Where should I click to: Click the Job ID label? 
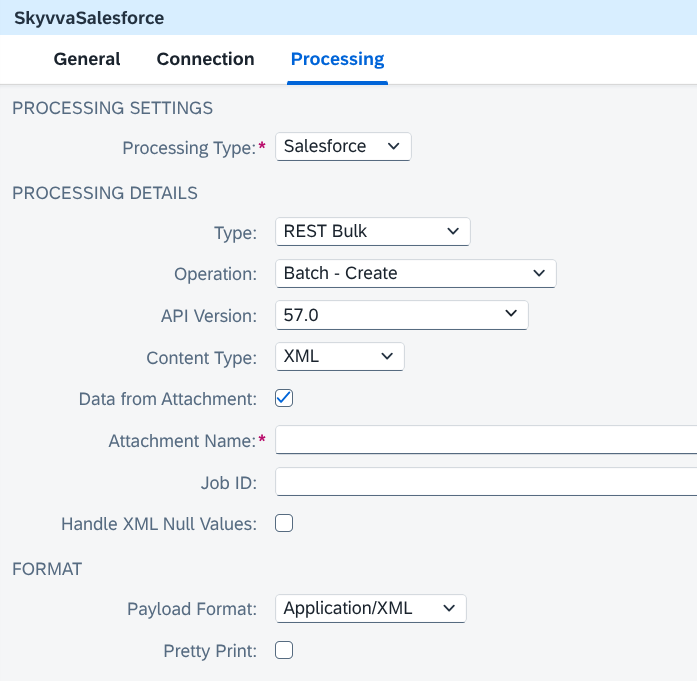tap(229, 483)
